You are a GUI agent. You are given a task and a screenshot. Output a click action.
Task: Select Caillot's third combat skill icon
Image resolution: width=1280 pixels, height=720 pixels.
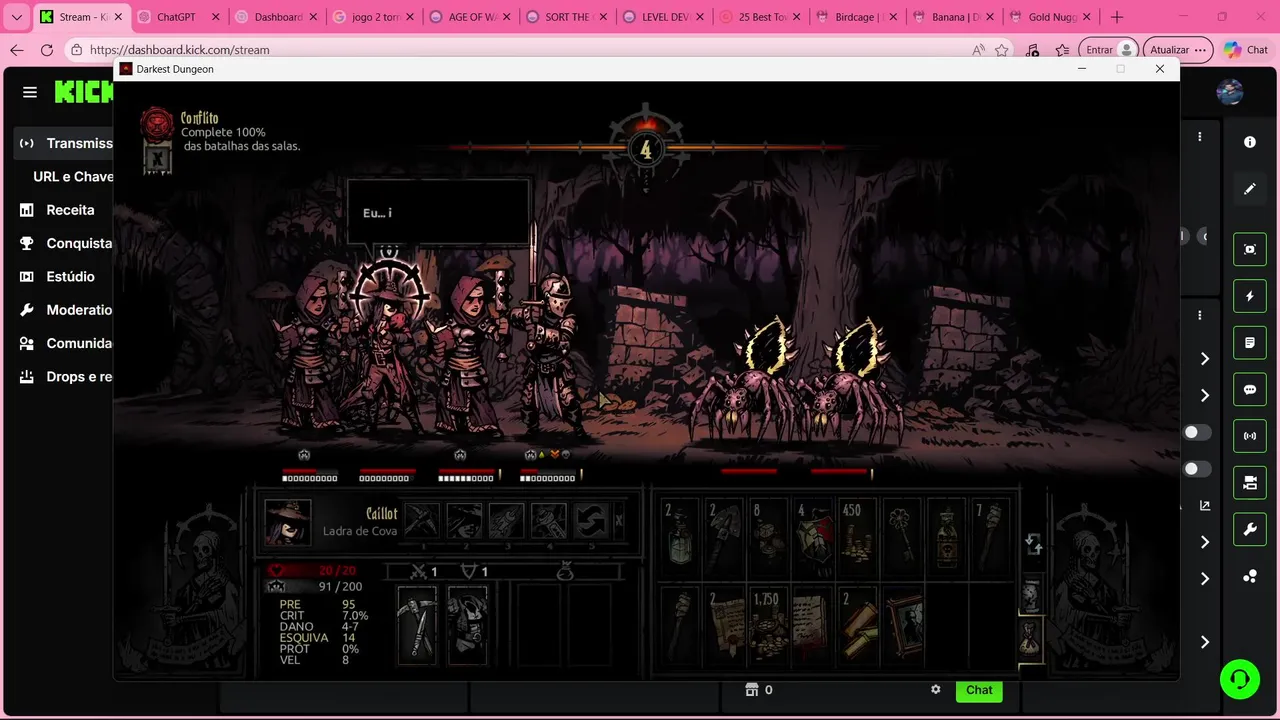click(x=507, y=521)
